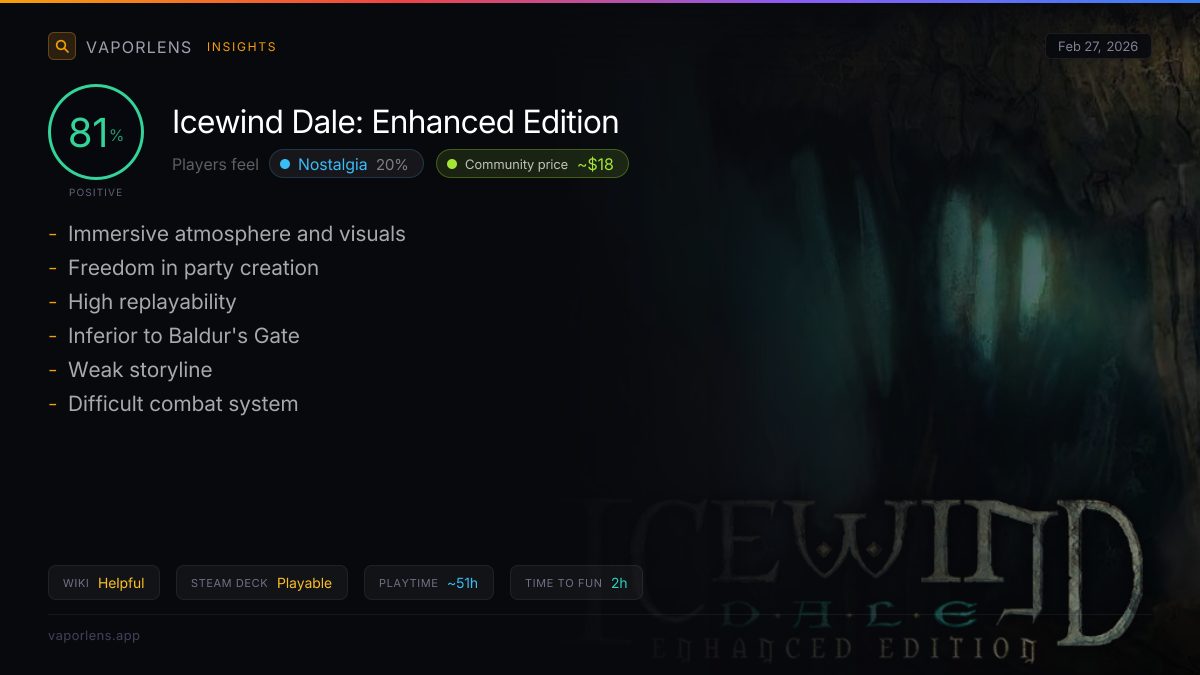Select 'Inferior to Baldur's Gate' point
Image resolution: width=1200 pixels, height=675 pixels.
pyautogui.click(x=184, y=336)
